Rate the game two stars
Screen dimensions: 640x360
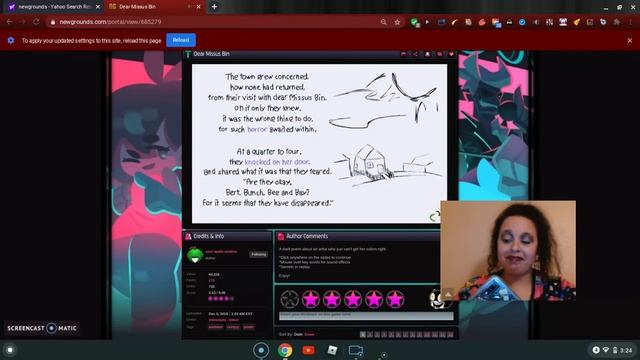(332, 299)
